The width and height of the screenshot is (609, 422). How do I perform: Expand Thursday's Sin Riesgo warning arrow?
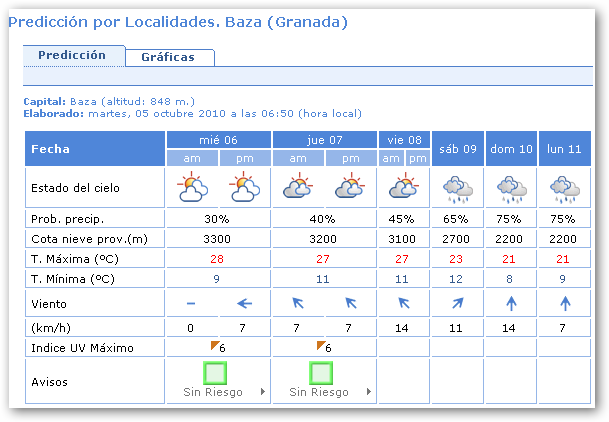click(x=369, y=392)
